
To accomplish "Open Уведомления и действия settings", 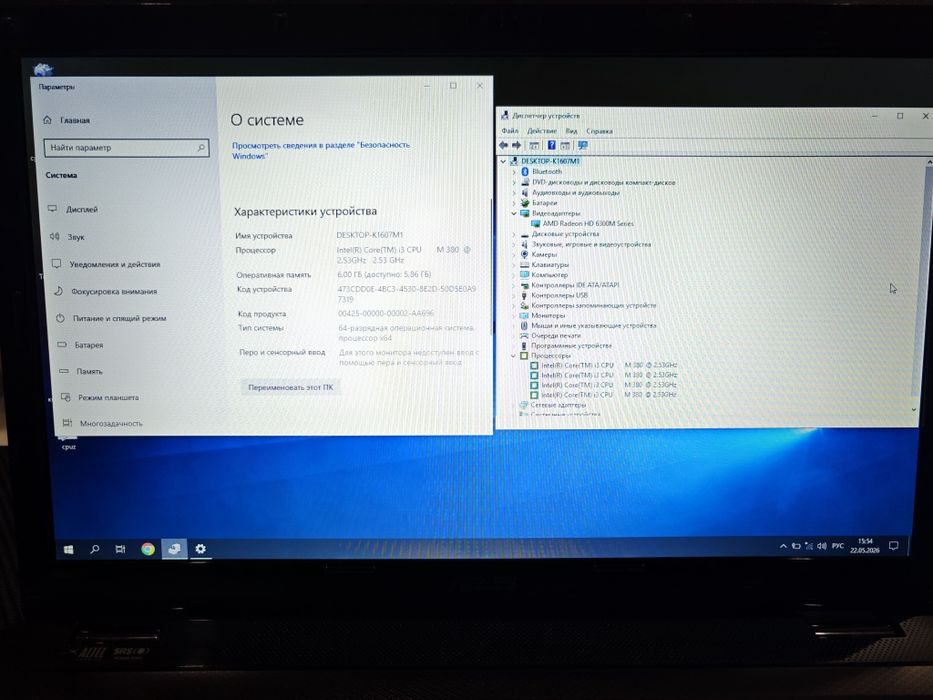I will tap(114, 264).
